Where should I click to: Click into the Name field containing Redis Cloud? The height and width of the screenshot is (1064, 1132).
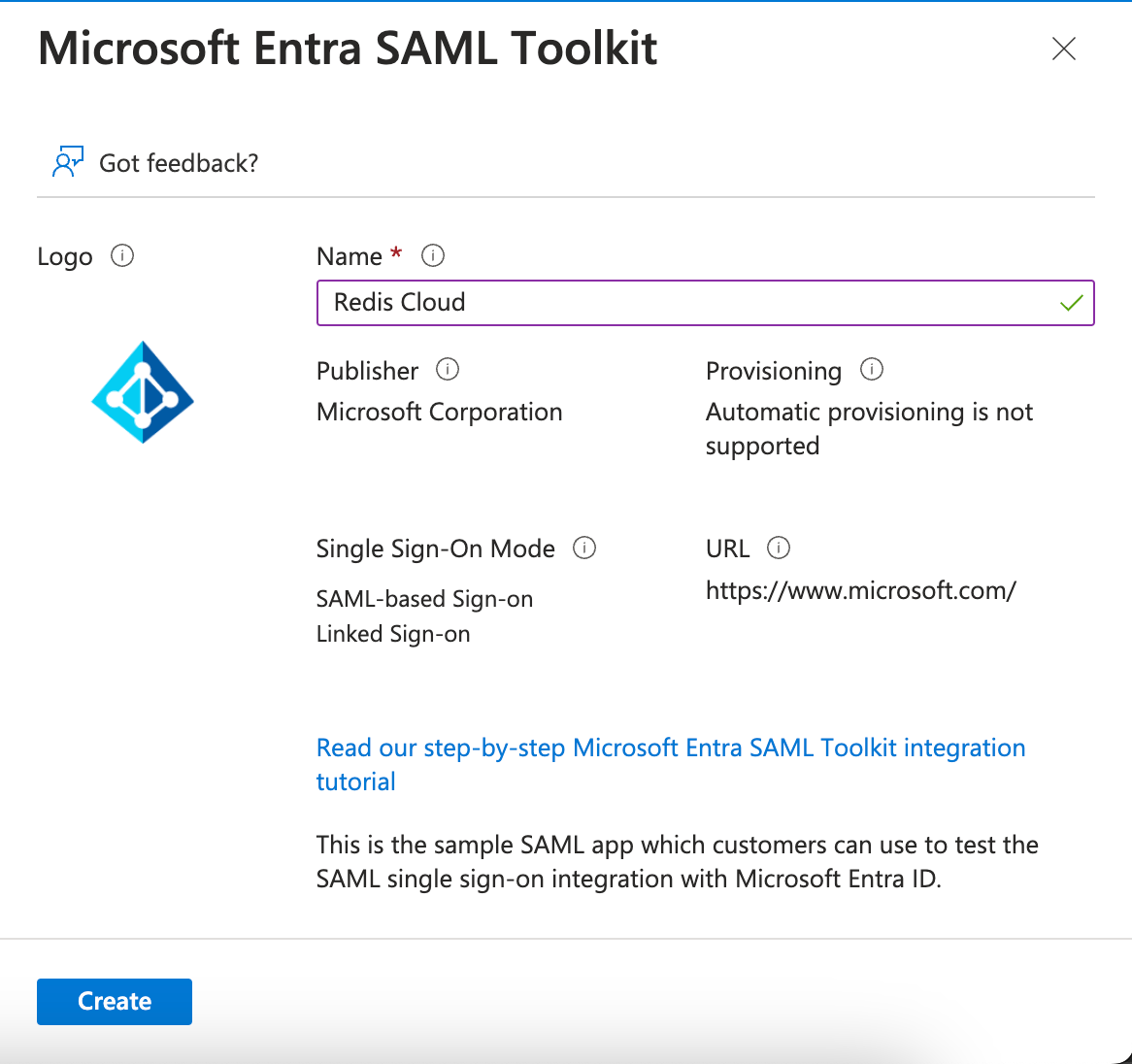point(680,303)
